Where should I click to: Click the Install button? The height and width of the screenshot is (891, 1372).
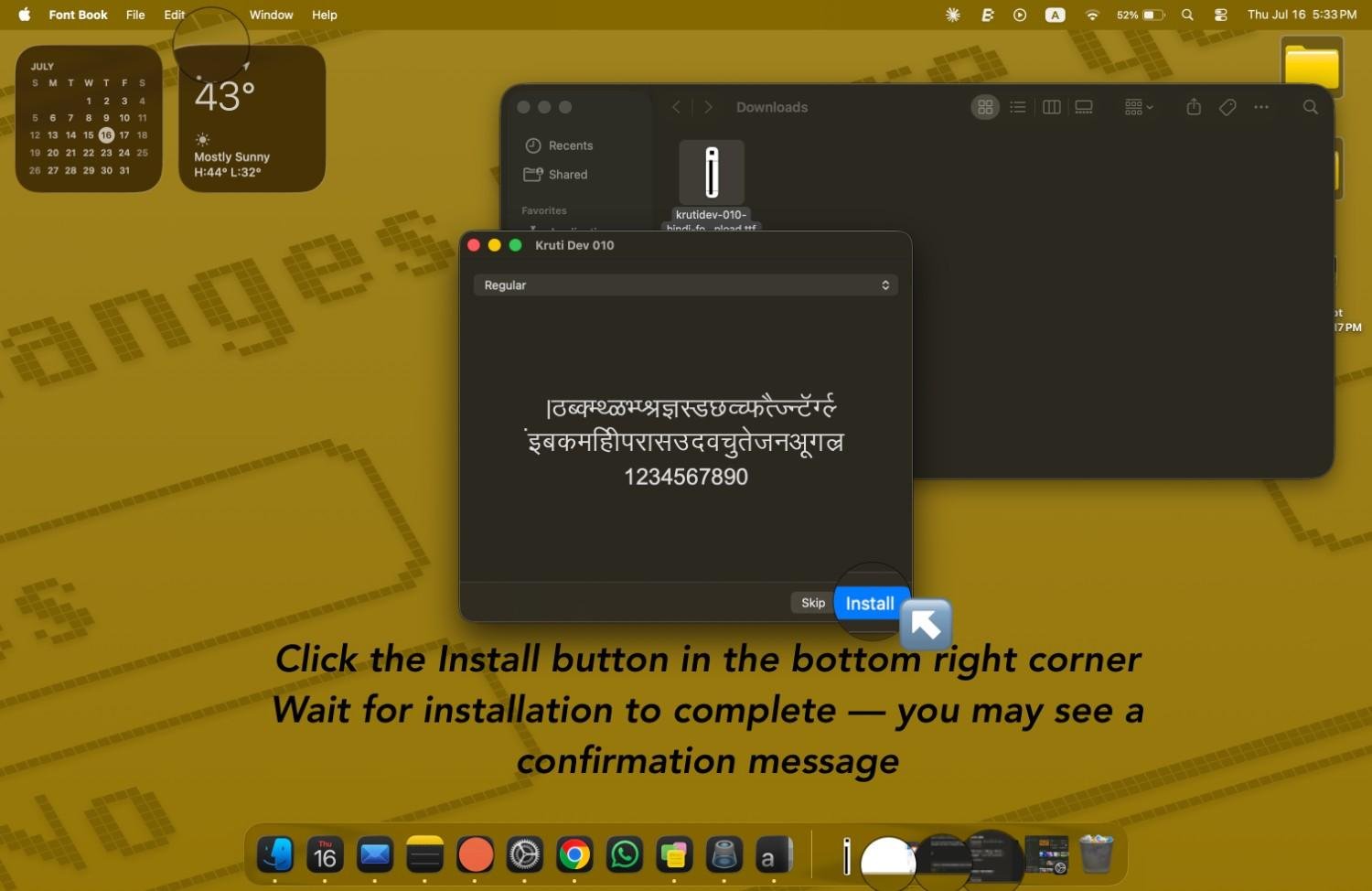pyautogui.click(x=869, y=603)
